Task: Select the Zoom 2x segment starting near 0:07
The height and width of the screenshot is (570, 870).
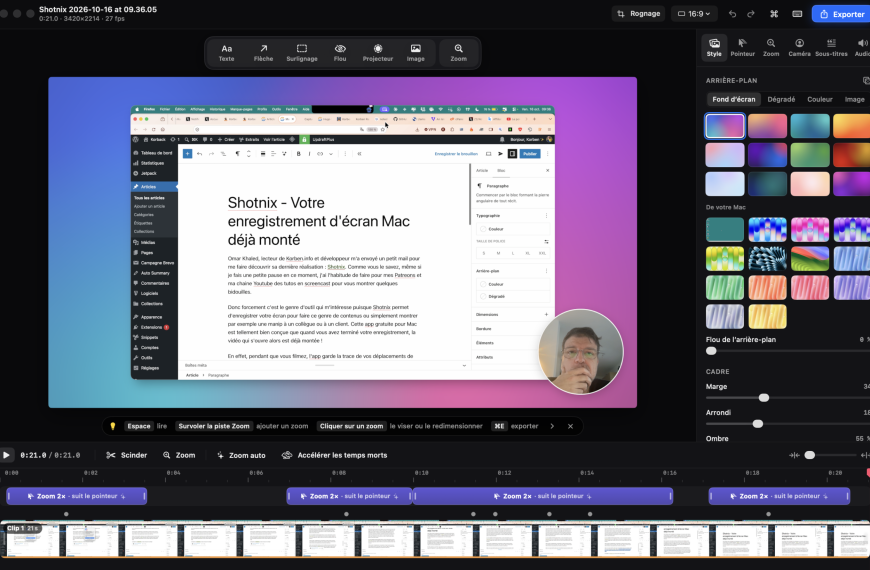Action: [x=349, y=496]
